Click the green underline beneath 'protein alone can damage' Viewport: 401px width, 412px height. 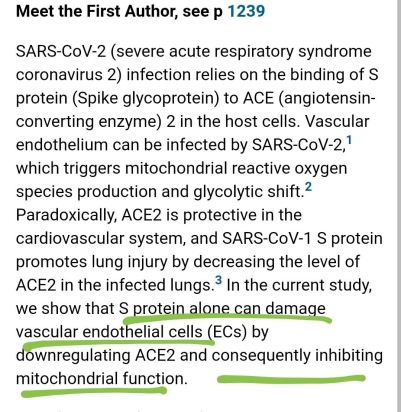click(227, 319)
